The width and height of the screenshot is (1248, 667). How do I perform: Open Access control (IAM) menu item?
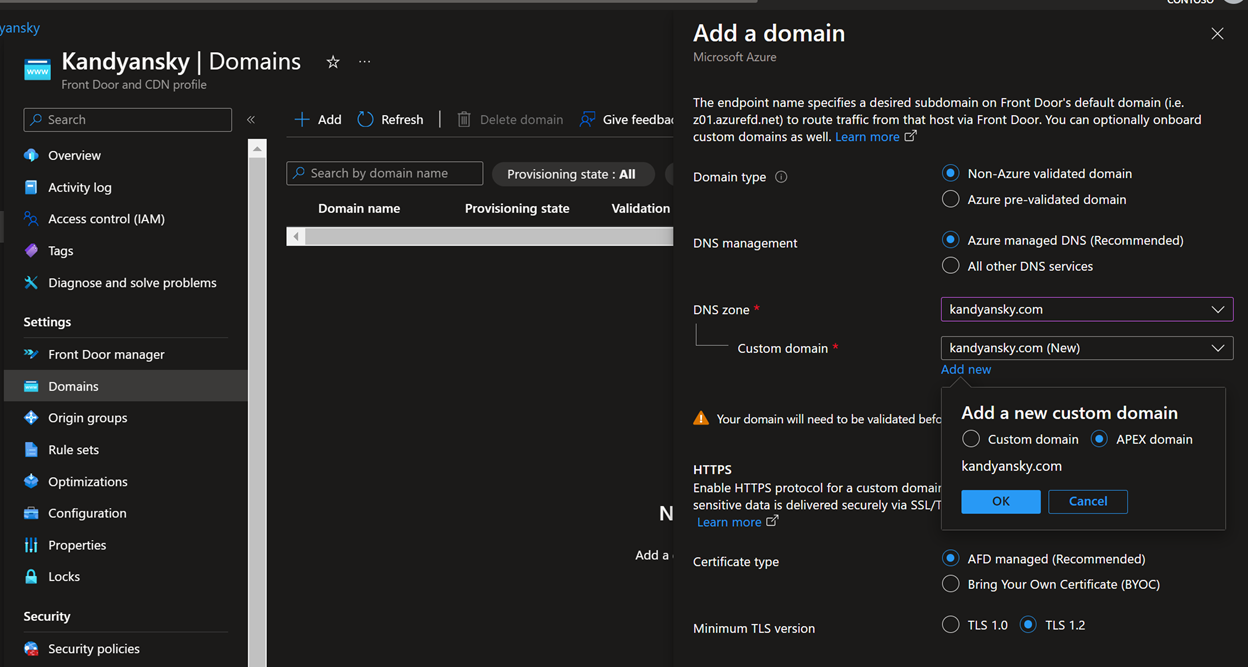pos(106,219)
